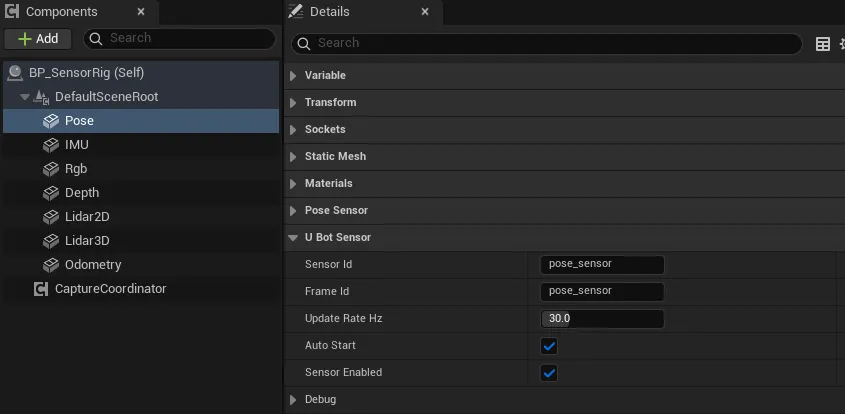This screenshot has height=414, width=845.
Task: Select BP_SensorRig (Self) in the tree
Action: [141, 73]
